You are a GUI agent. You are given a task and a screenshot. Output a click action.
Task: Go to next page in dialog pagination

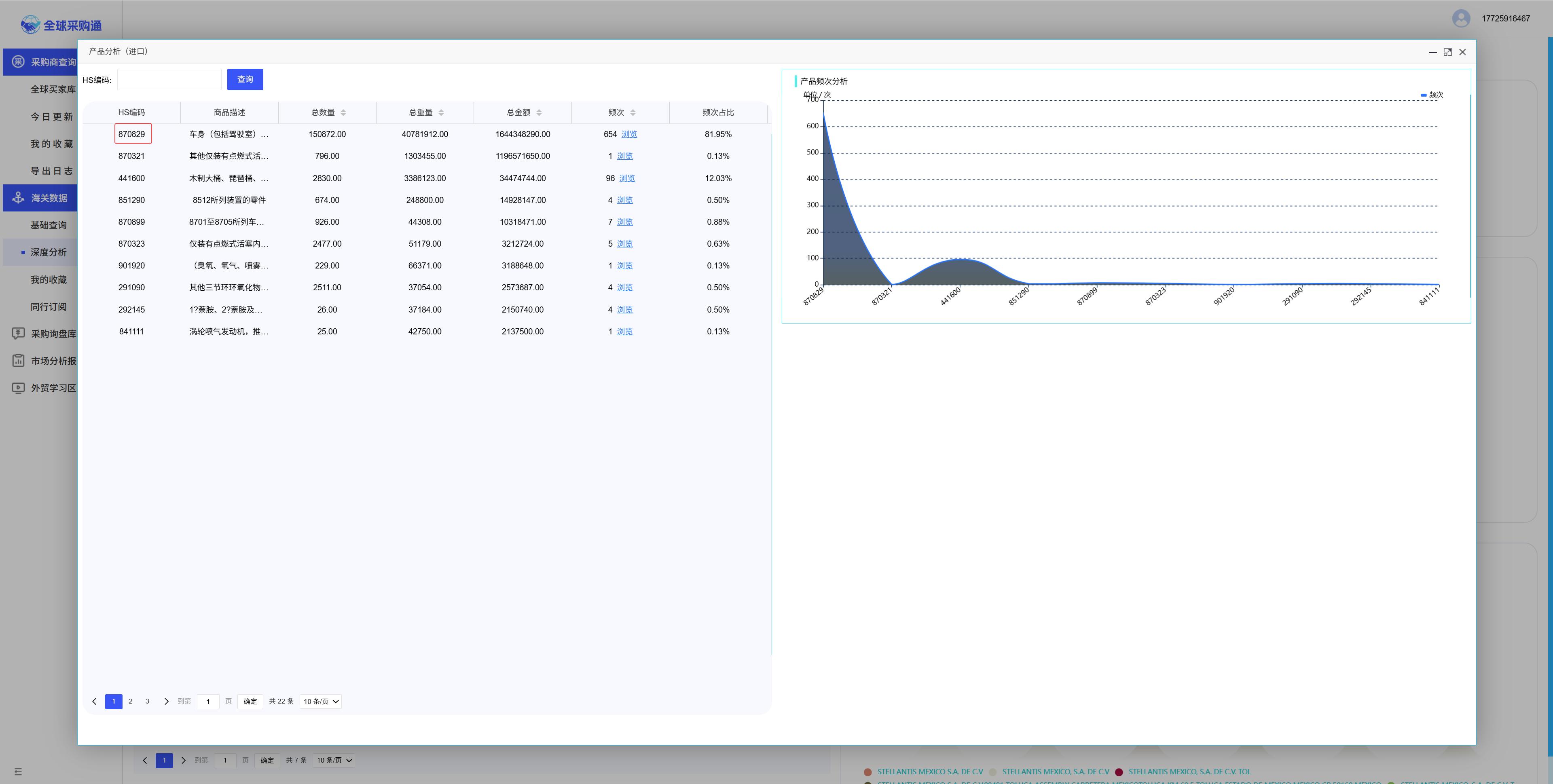point(166,702)
